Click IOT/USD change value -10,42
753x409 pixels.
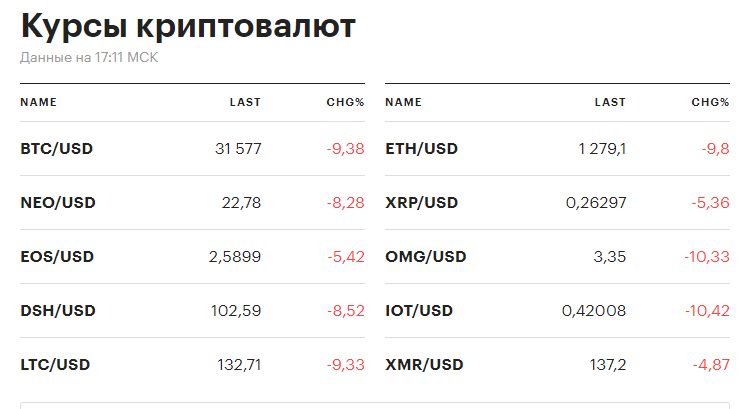click(707, 311)
